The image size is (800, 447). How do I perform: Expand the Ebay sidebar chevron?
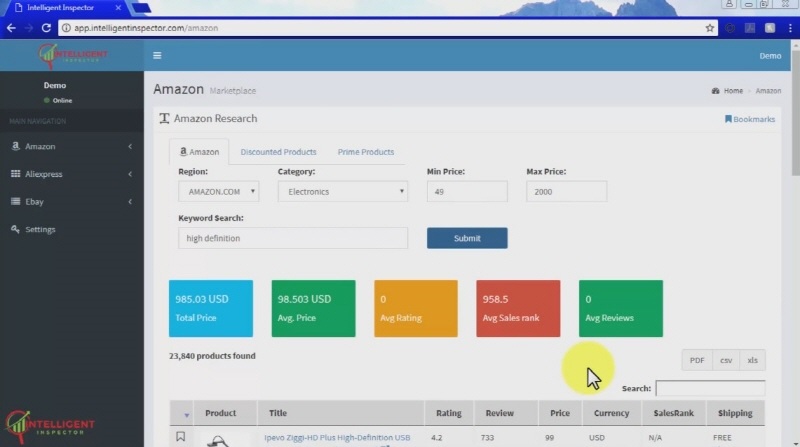coord(130,202)
